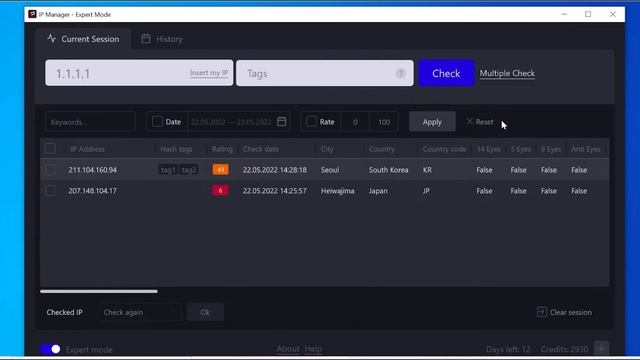Click the plus icon to add credits
640x360 pixels.
(x=601, y=349)
